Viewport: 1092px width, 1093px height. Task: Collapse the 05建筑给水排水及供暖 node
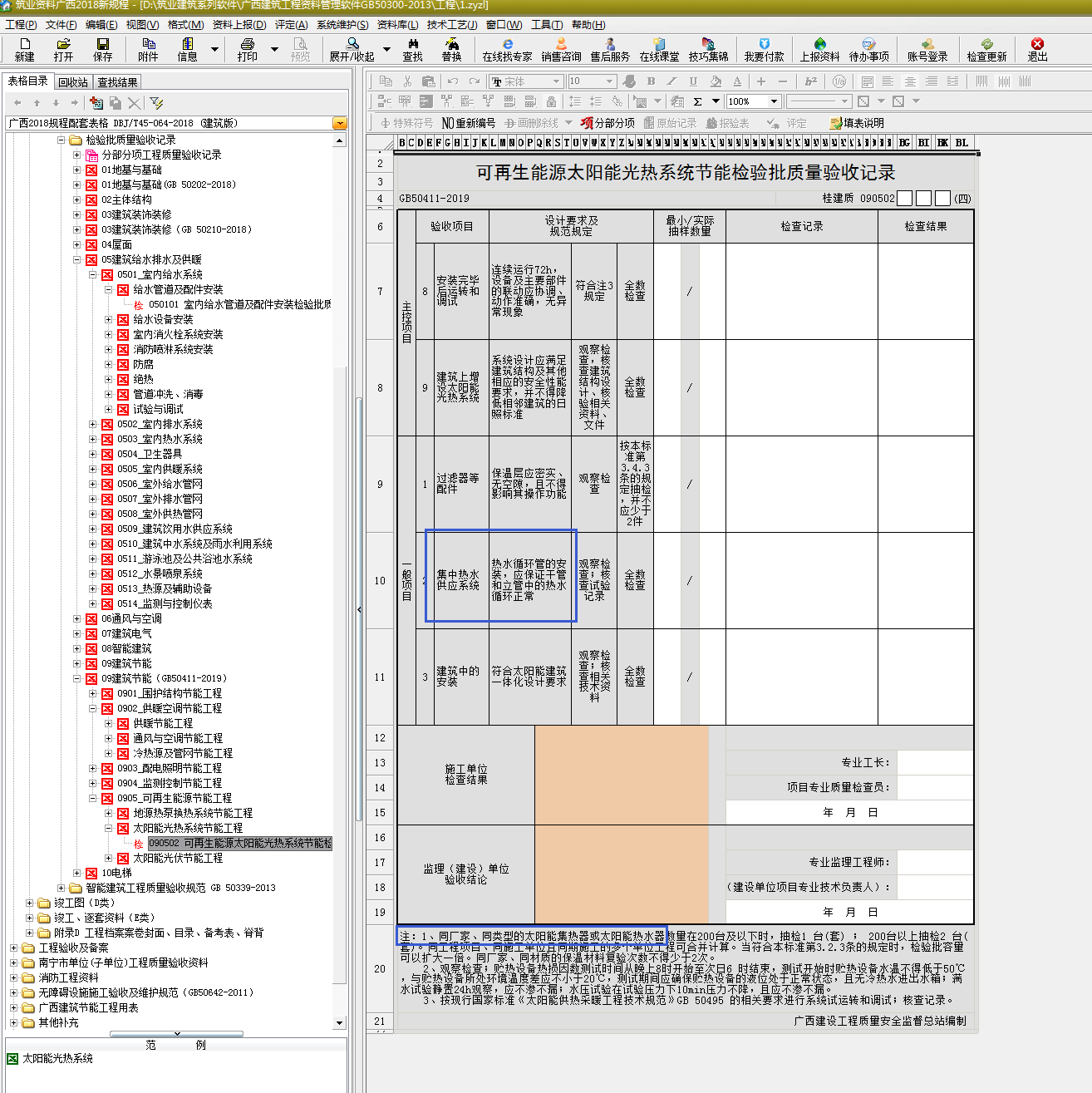(77, 259)
